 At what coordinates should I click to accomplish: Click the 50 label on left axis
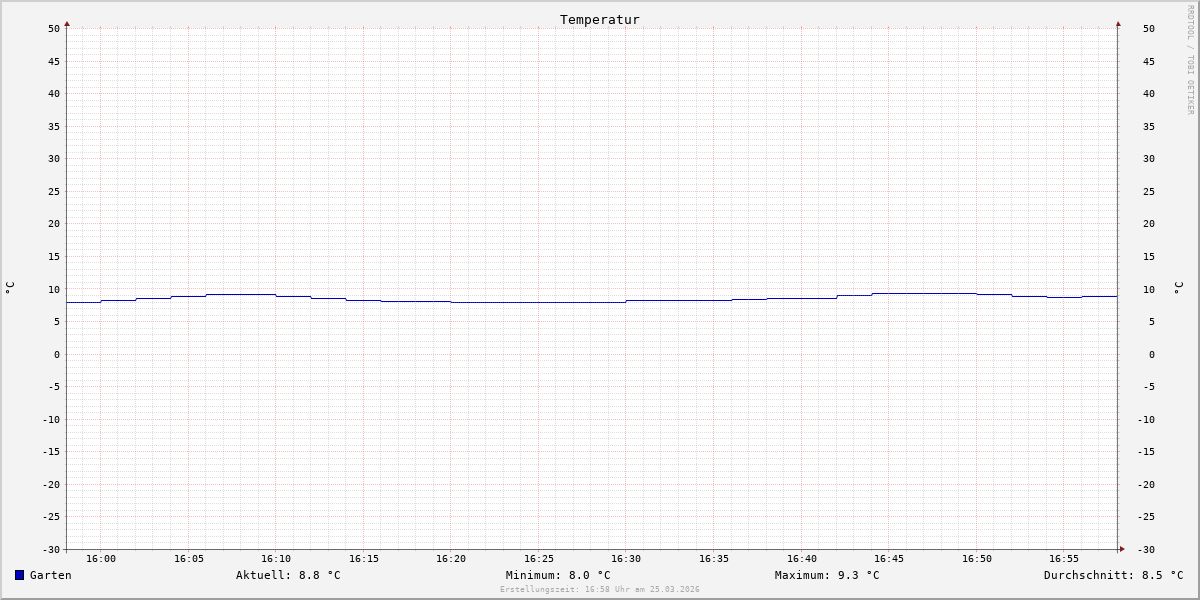54,28
